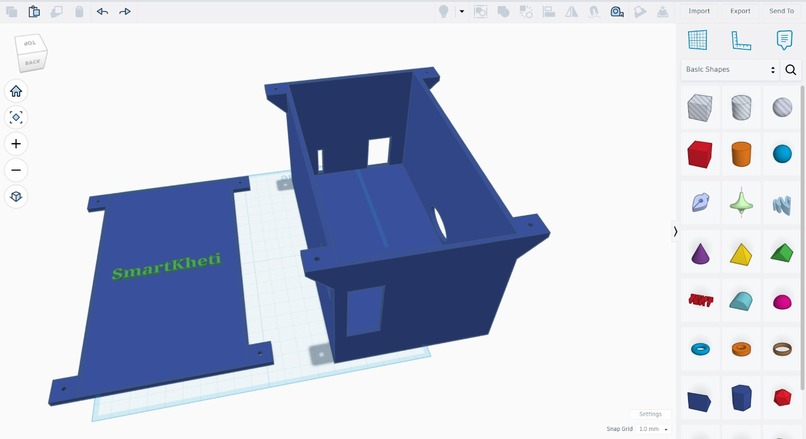Select the Scribble pen-nib shape
Viewport: 806px width, 439px height.
700,202
